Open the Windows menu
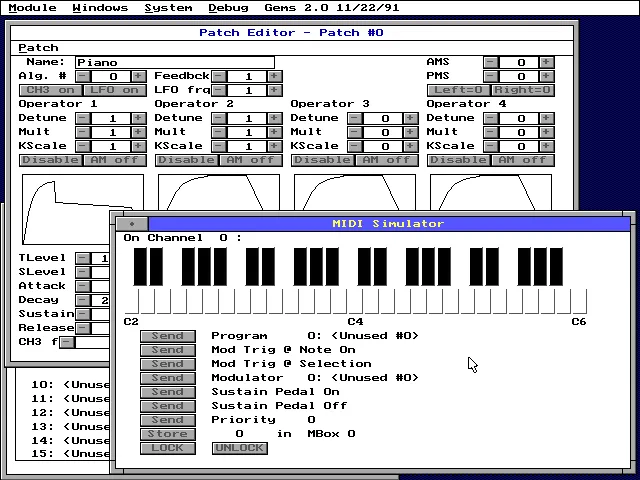 pos(100,7)
